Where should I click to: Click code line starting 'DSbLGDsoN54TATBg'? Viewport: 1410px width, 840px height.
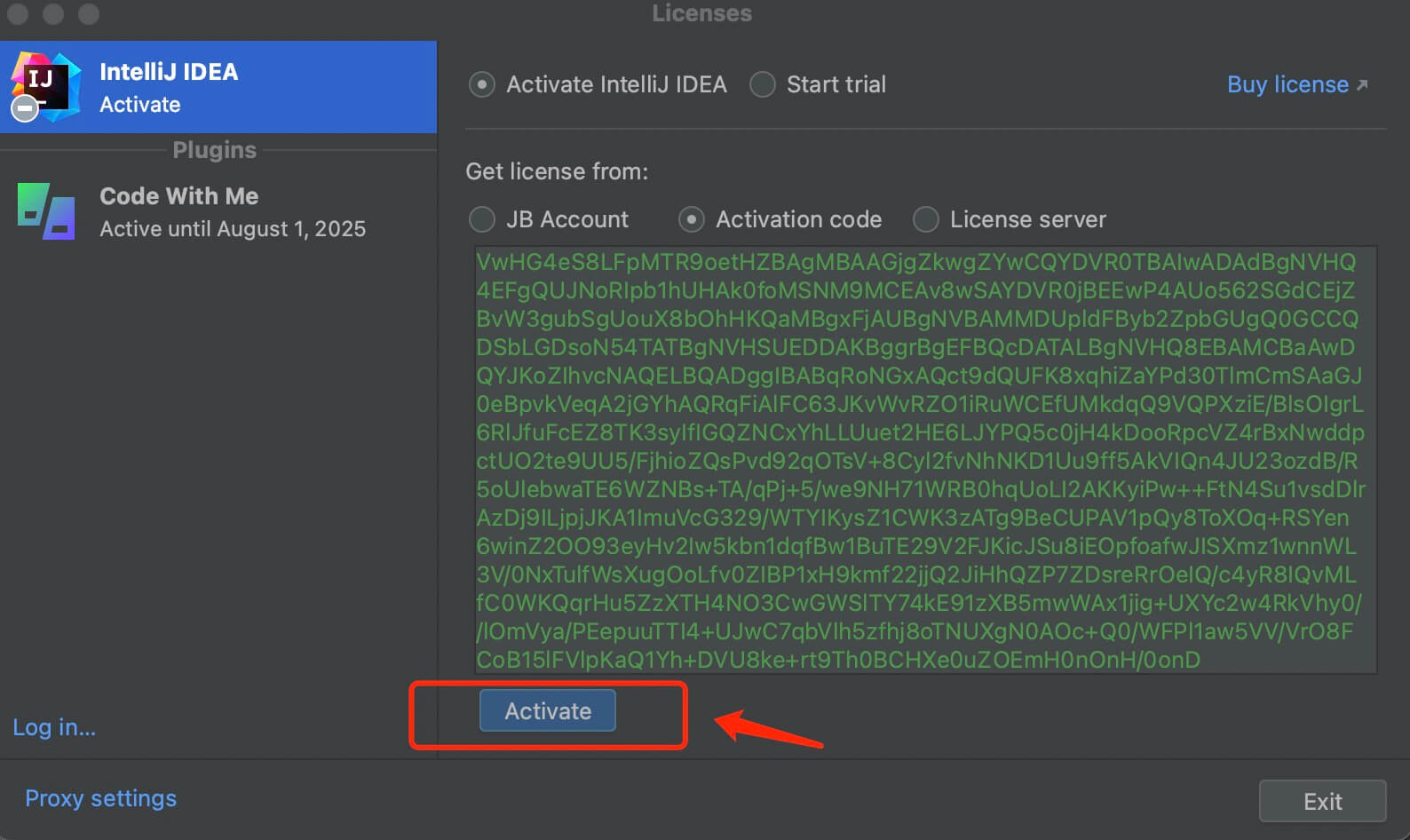[x=915, y=347]
